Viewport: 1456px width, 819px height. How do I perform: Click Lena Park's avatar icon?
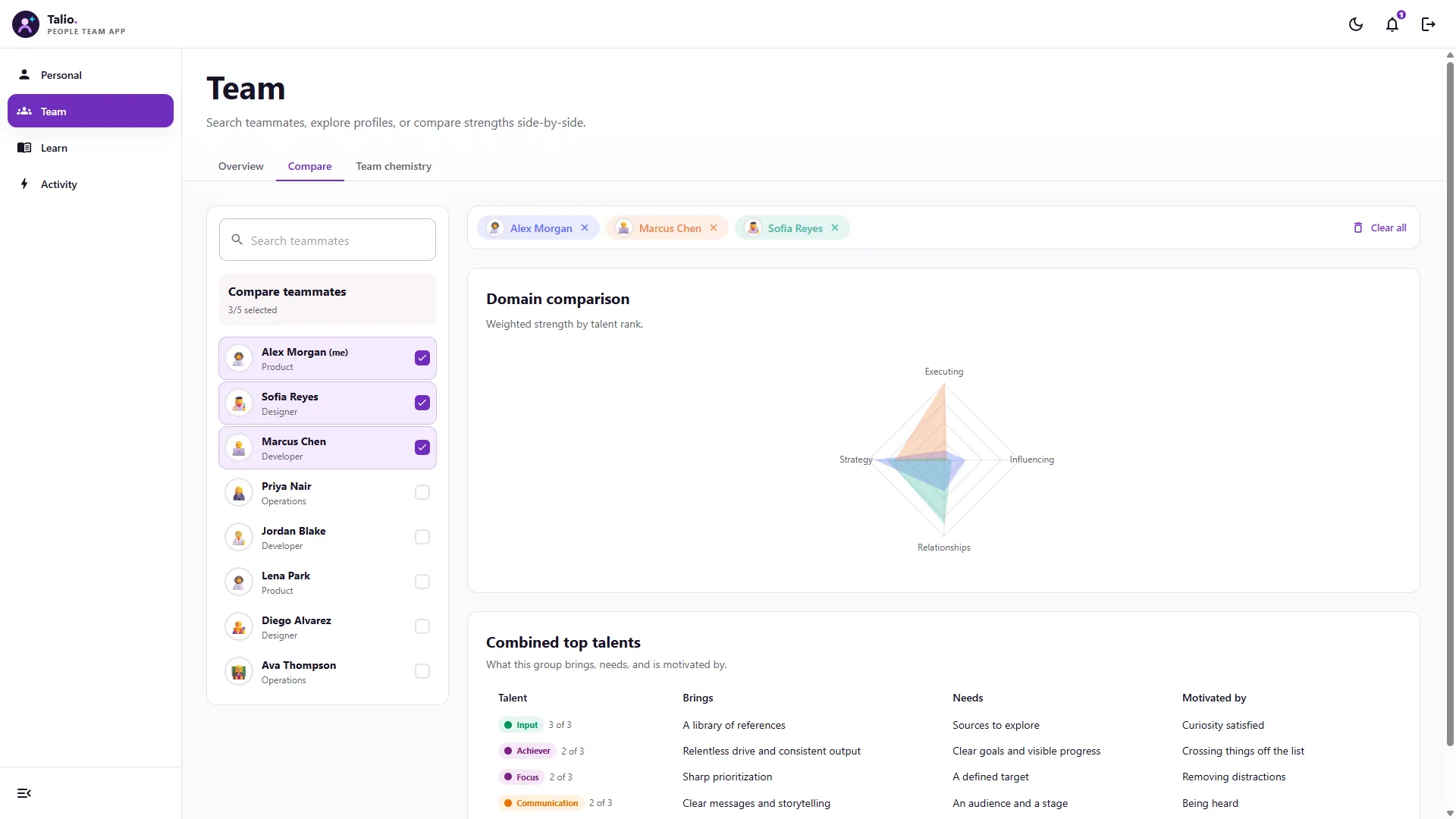click(x=239, y=582)
